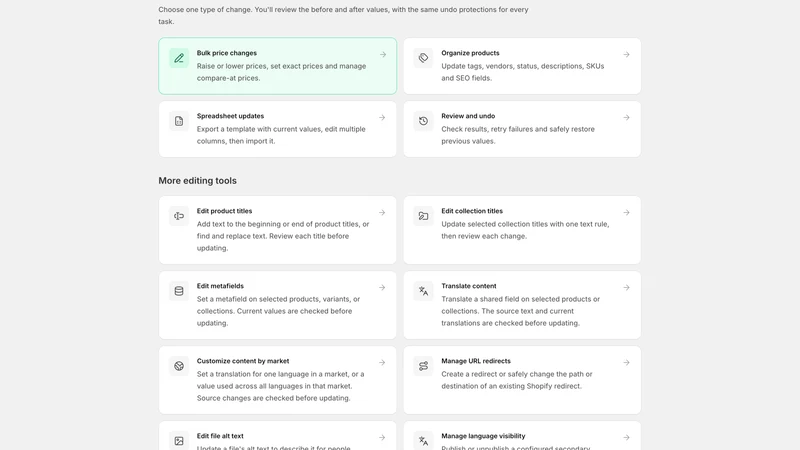
Task: Choose the Spreadsheet updates title
Action: tap(230, 116)
